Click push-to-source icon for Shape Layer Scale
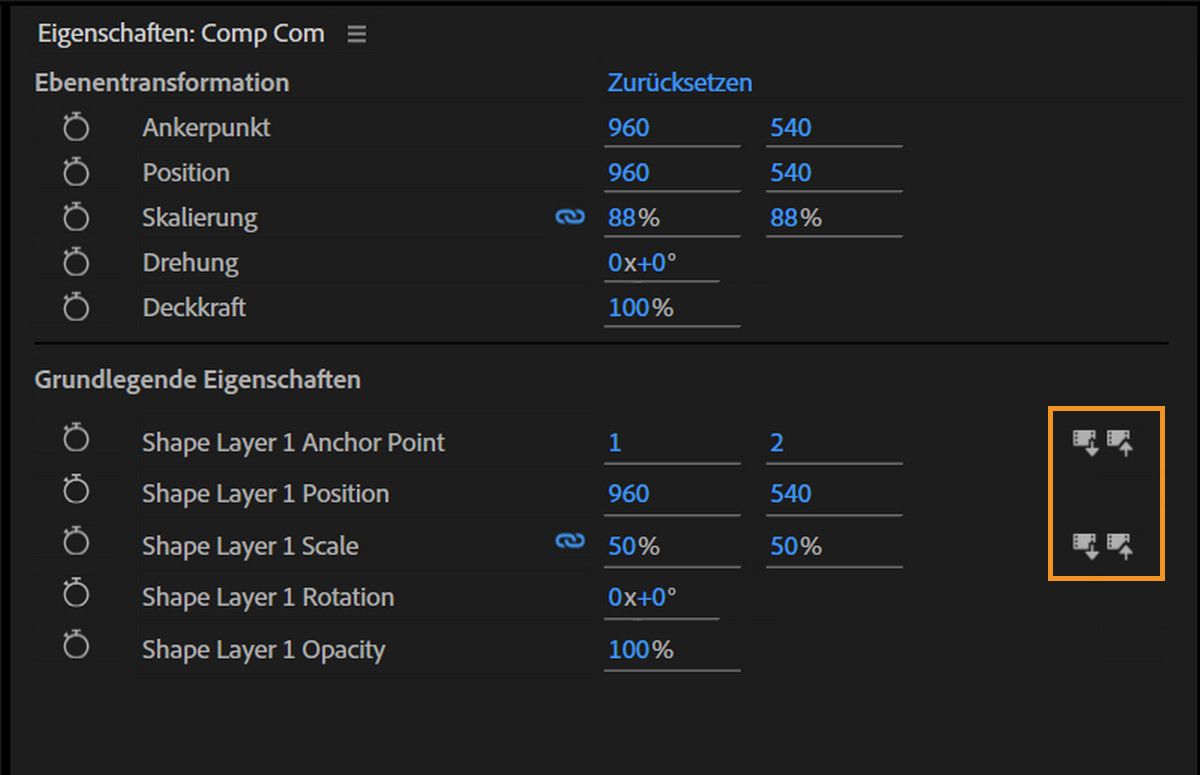The image size is (1200, 775). pos(1120,546)
